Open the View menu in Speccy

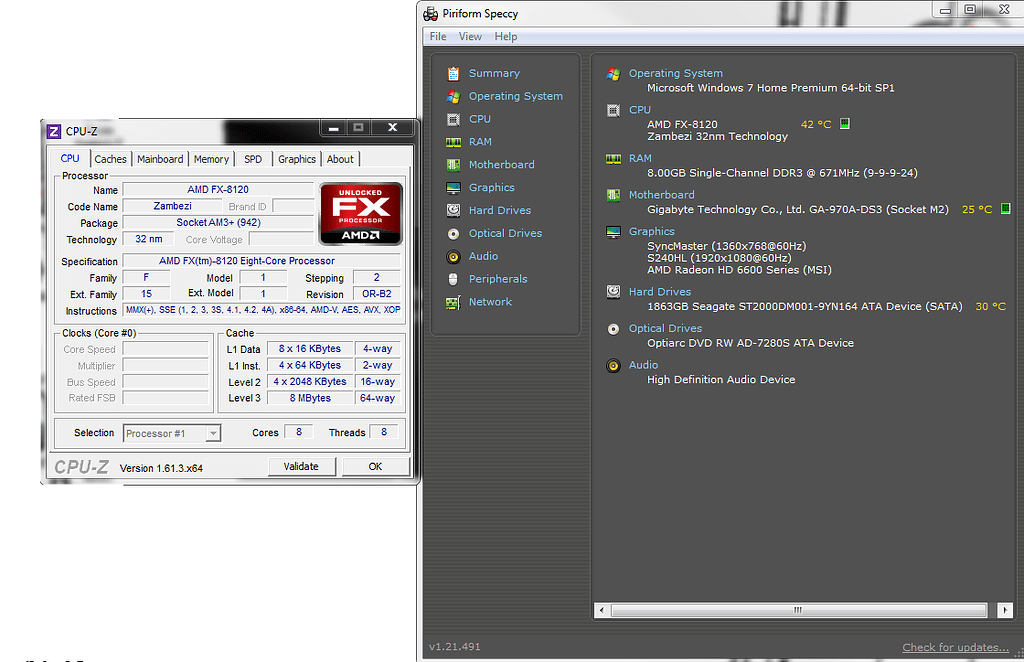pyautogui.click(x=470, y=37)
